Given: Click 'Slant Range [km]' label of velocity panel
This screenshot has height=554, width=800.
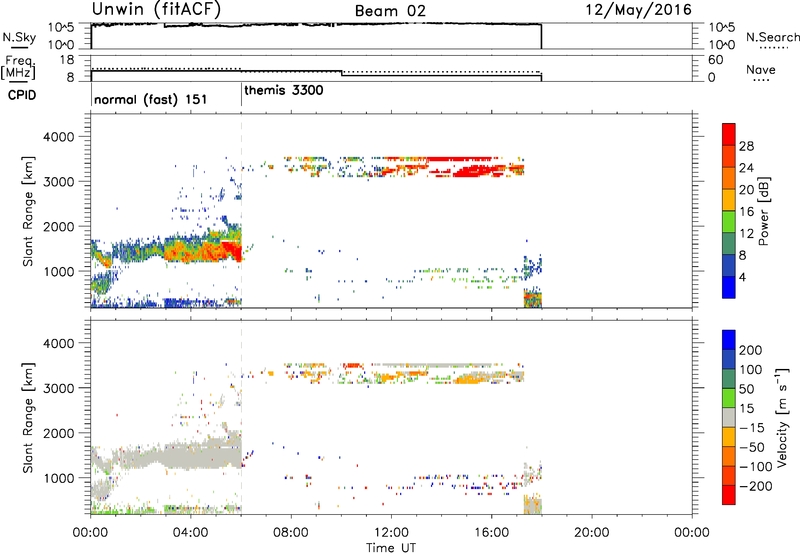Looking at the screenshot, I should coord(28,418).
